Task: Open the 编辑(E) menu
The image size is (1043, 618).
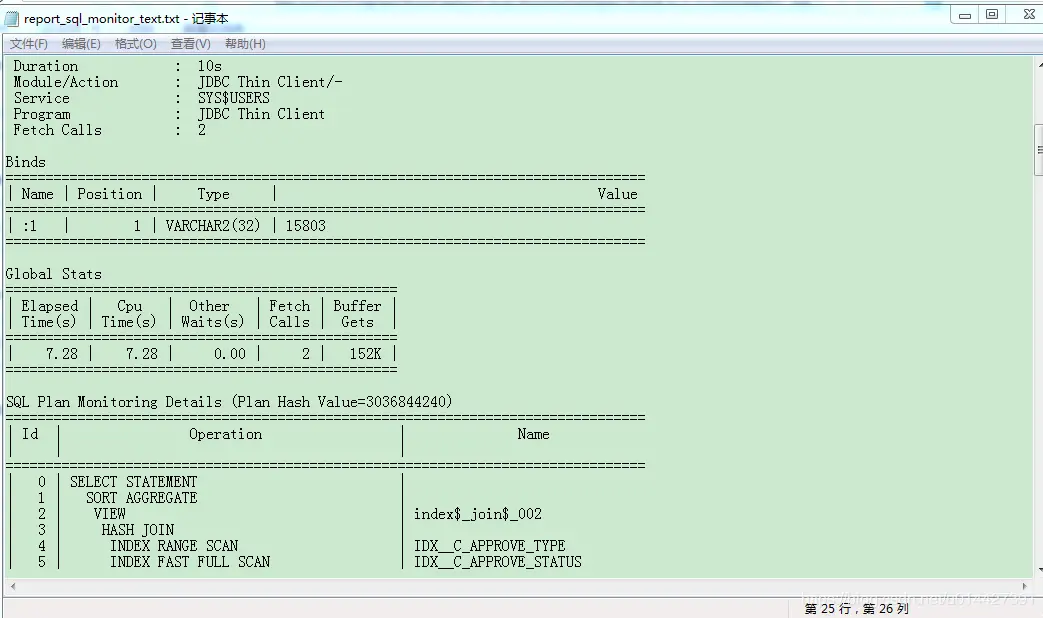Action: coord(81,44)
